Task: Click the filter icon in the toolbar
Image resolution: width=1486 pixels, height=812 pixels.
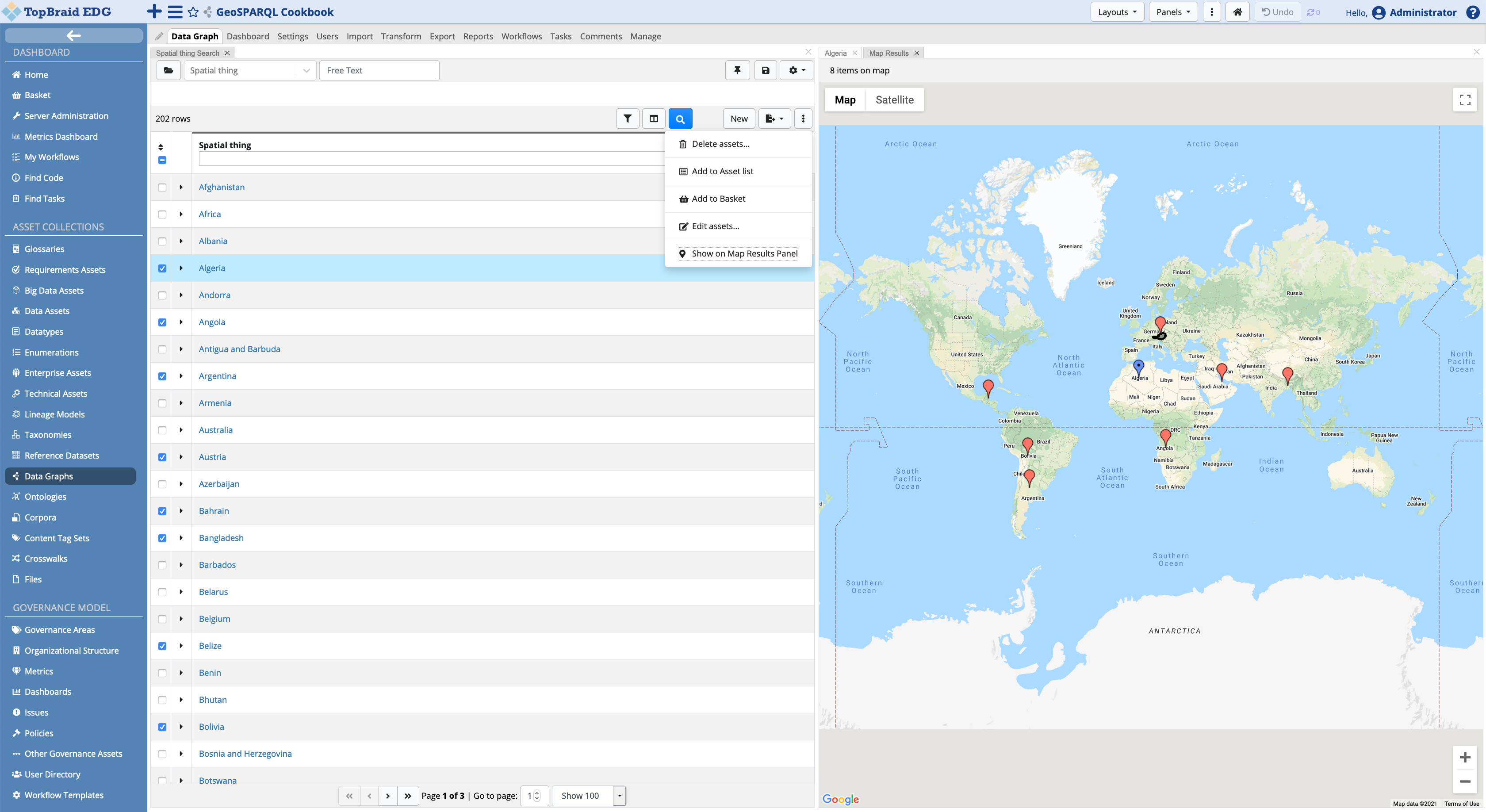Action: [x=627, y=119]
